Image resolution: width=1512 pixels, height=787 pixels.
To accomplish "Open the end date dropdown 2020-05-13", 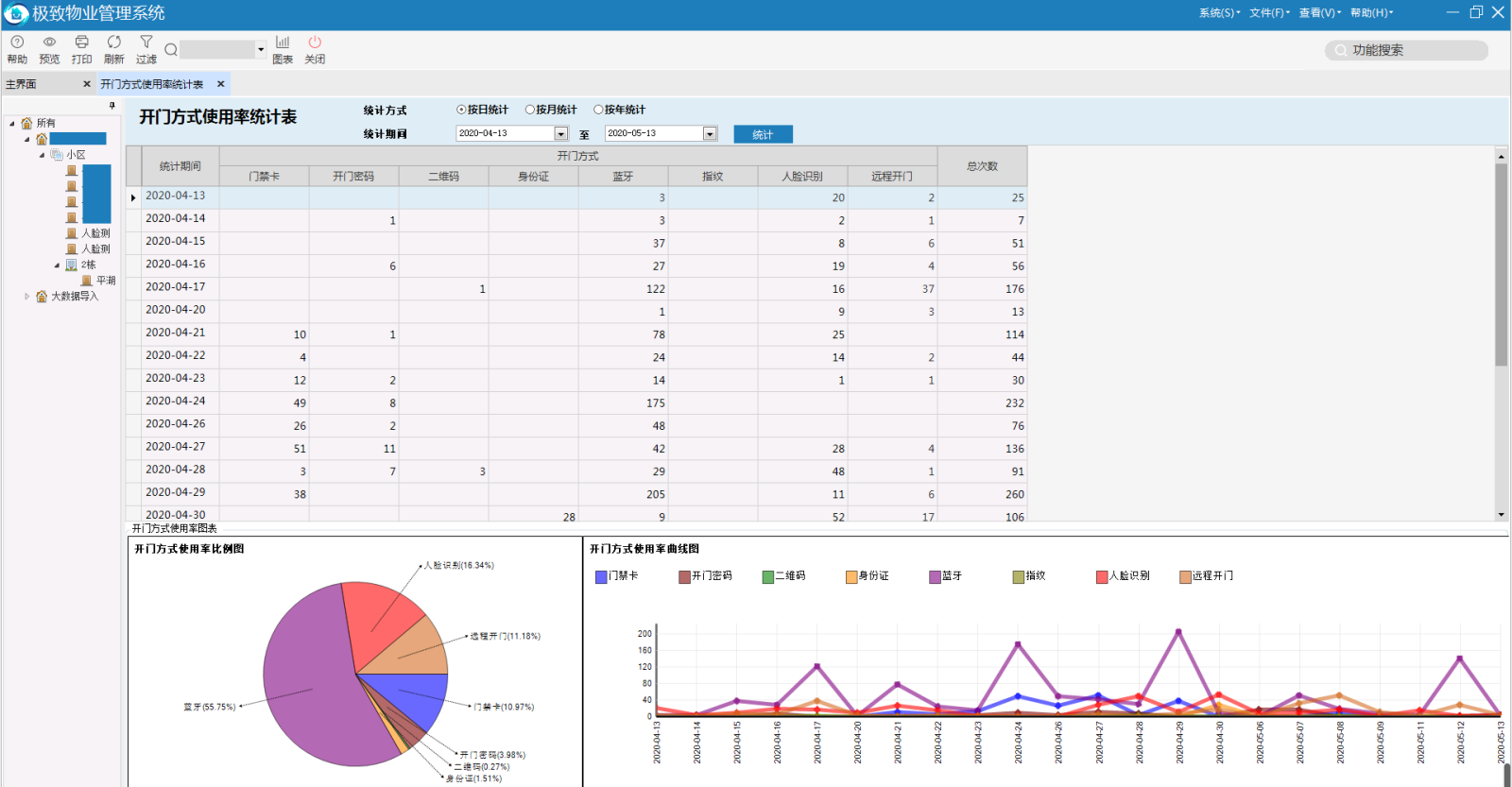I will pyautogui.click(x=710, y=134).
